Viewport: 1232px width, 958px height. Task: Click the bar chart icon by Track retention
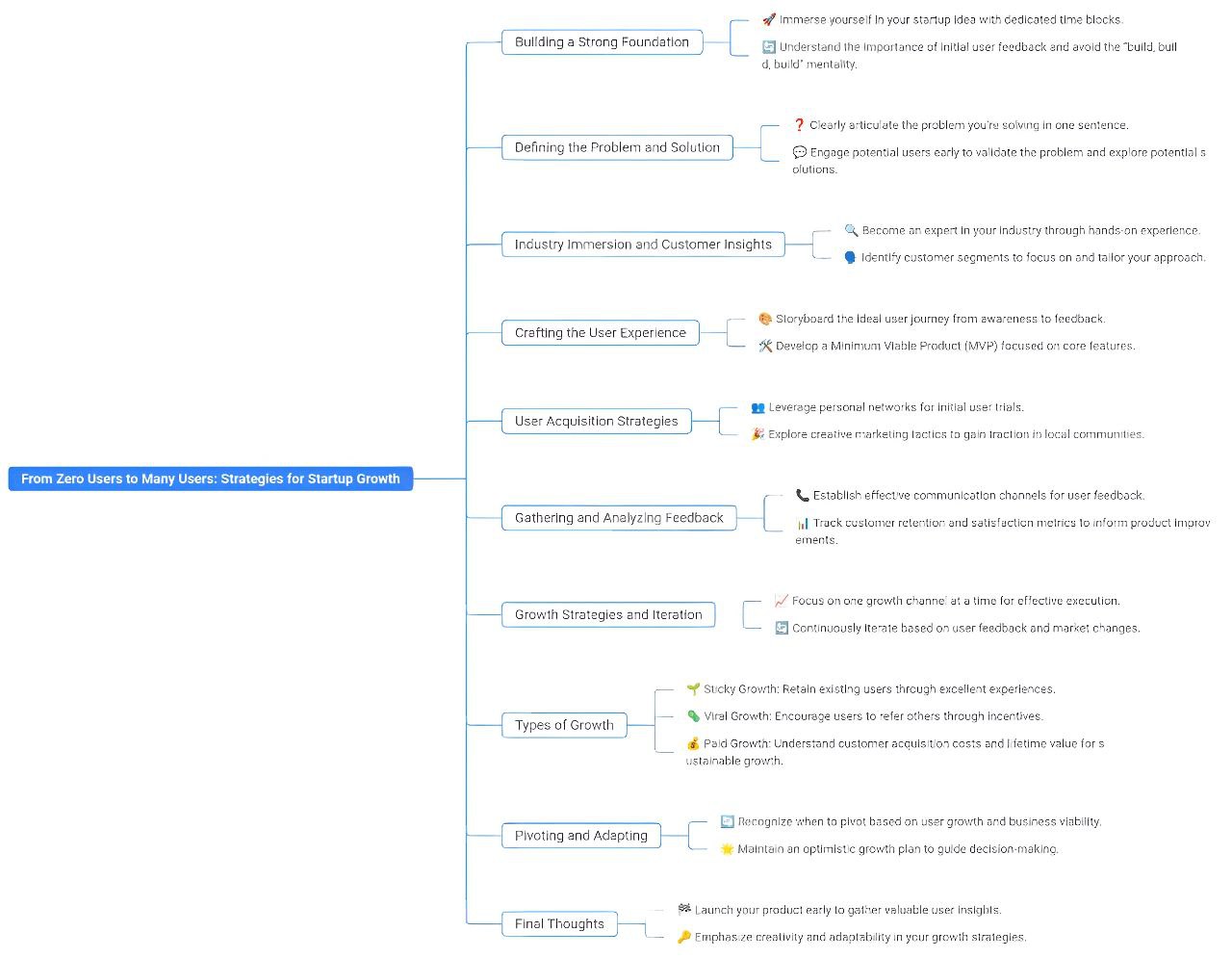[802, 524]
